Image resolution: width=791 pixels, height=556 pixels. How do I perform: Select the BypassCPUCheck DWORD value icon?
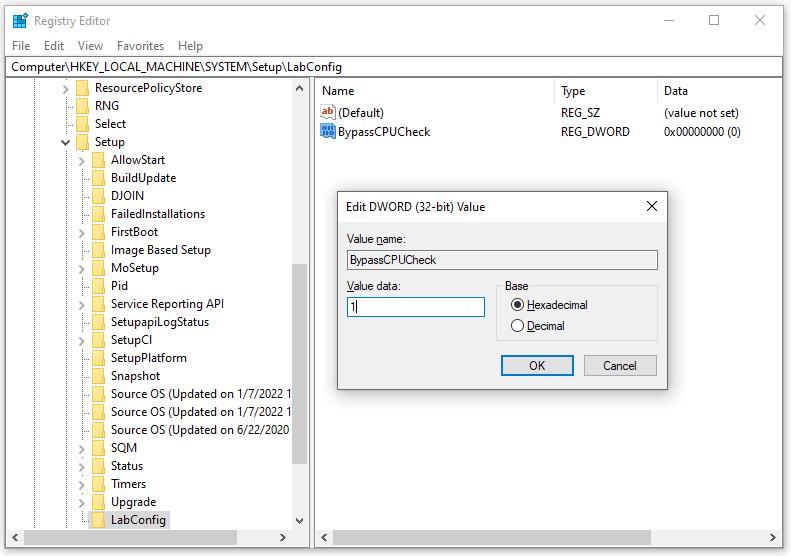tap(327, 131)
